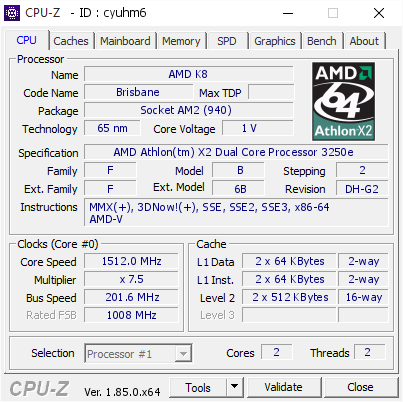The image size is (403, 402).
Task: Click the Code Name value Brisbane
Action: (x=138, y=92)
